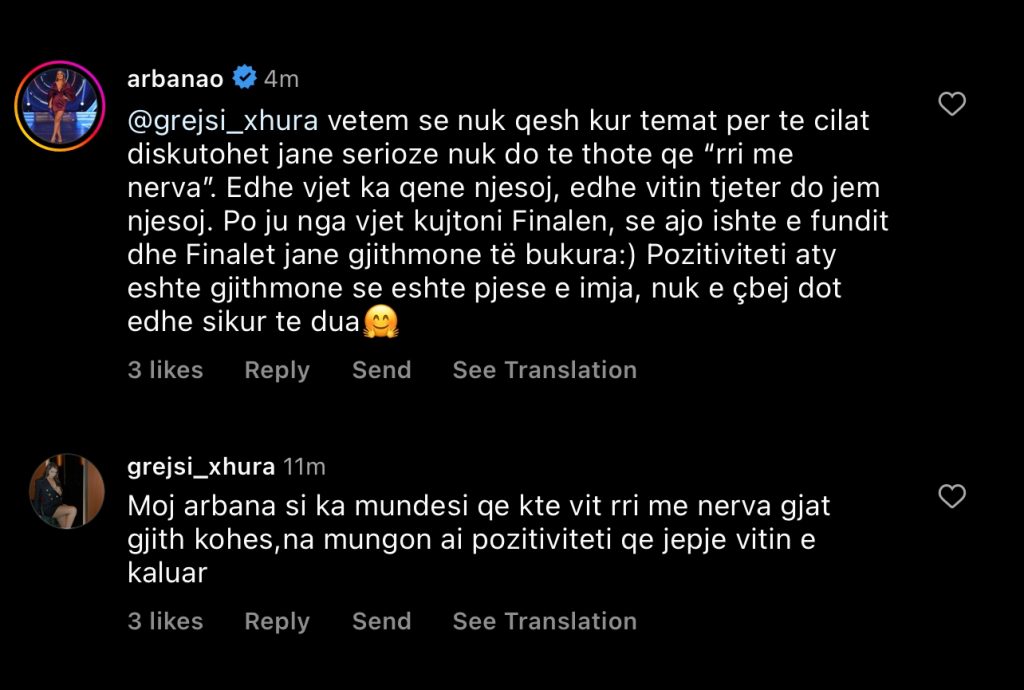Follow the @grejsi_xhura mention in arbanao's comment
Viewport: 1024px width, 690px height.
pos(223,122)
